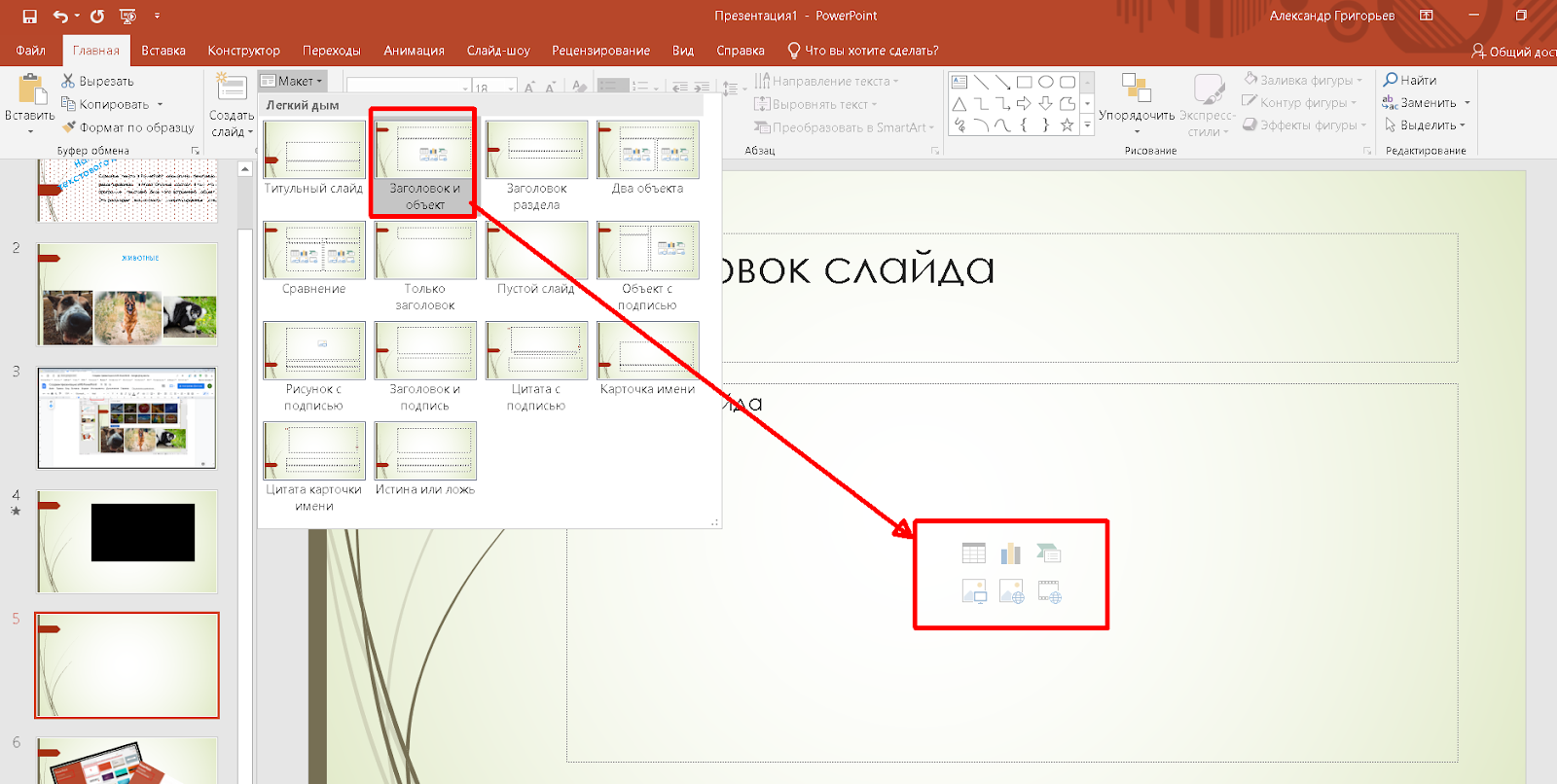Expand the Заменить dropdown arrow
The width and height of the screenshot is (1557, 784).
[1466, 103]
